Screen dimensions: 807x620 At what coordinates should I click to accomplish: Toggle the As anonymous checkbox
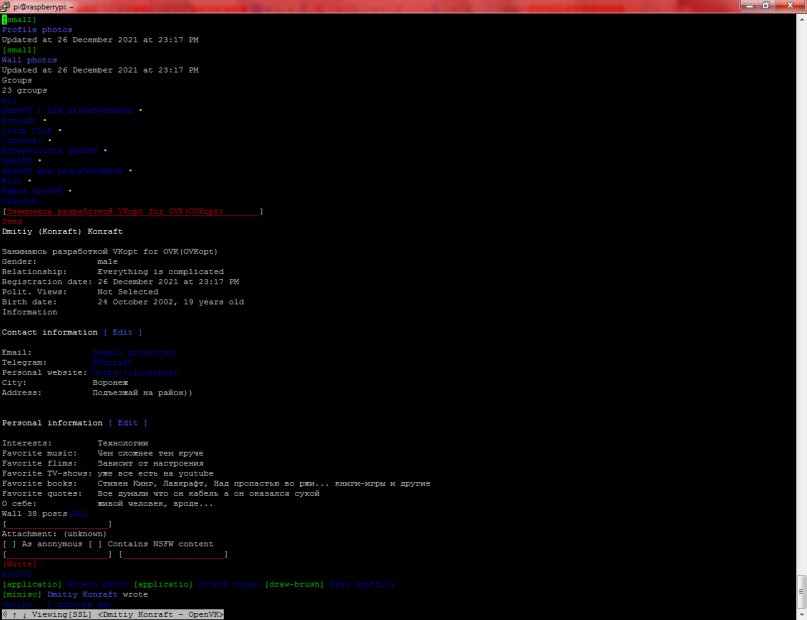pyautogui.click(x=9, y=544)
